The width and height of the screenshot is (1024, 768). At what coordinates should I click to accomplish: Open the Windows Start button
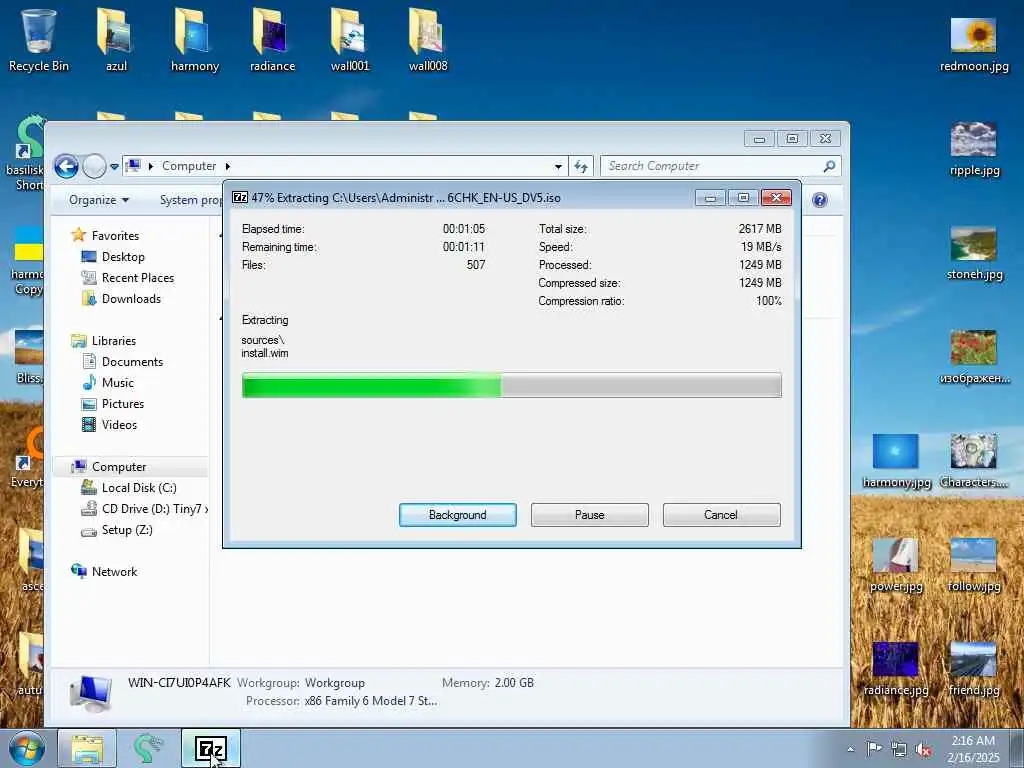(26, 748)
